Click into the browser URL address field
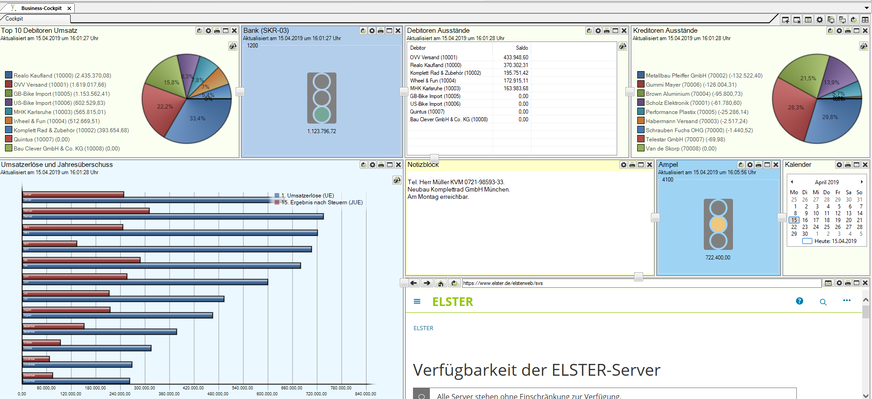The image size is (872, 399). click(641, 283)
